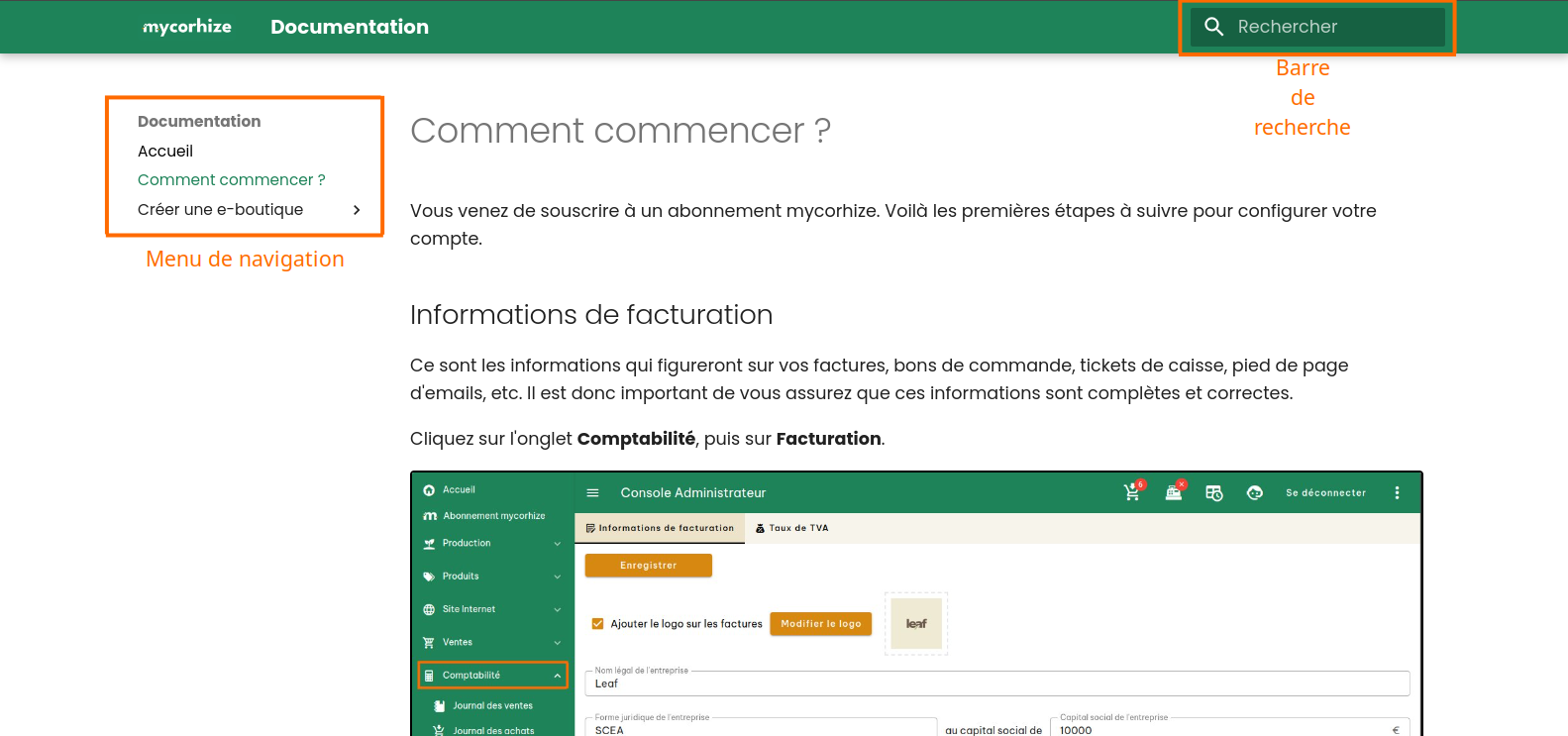Expand the Ventes section chevron
The width and height of the screenshot is (1568, 736).
[x=558, y=643]
